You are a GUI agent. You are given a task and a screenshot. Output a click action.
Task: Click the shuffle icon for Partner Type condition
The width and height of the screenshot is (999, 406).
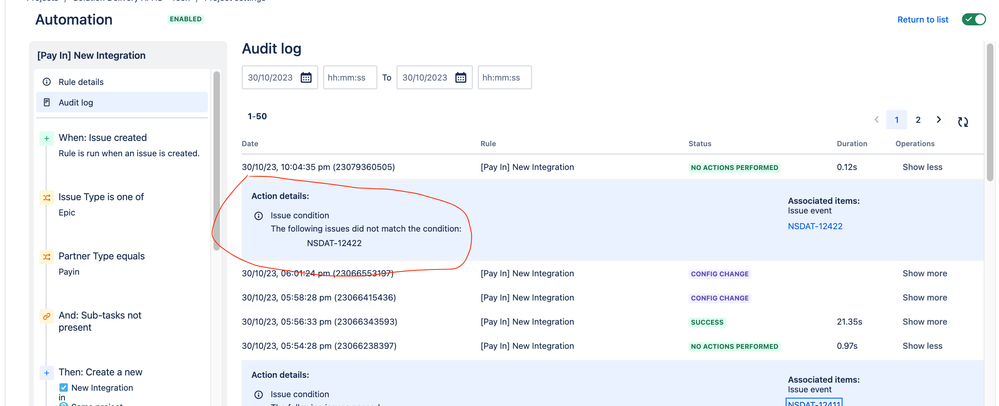point(47,257)
